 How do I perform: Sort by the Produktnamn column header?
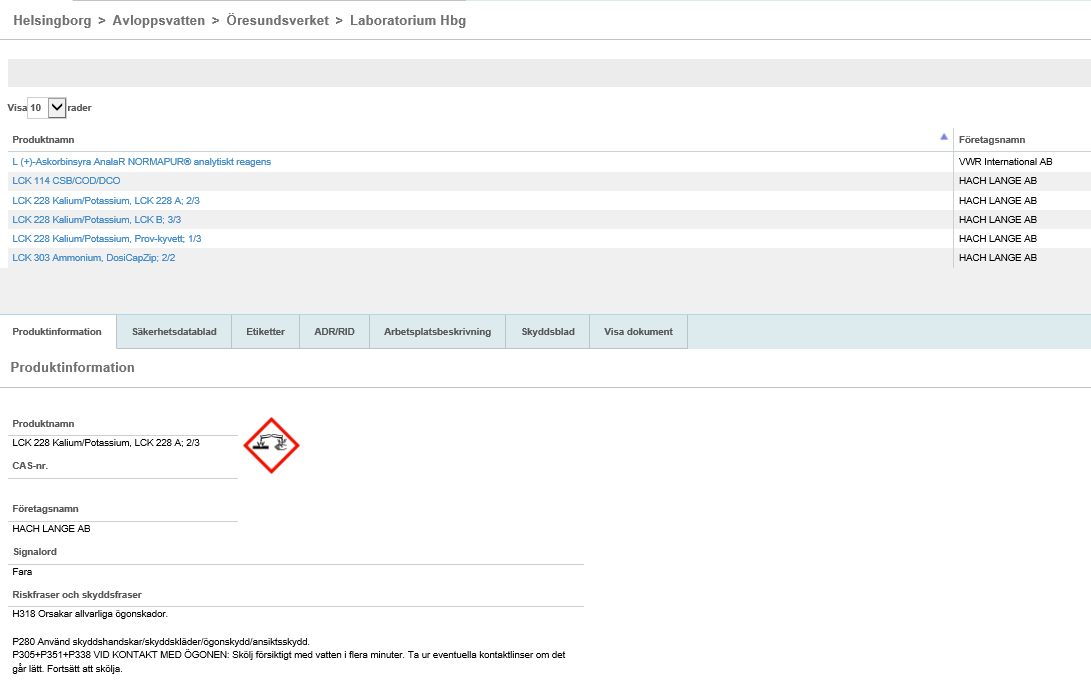tap(43, 140)
